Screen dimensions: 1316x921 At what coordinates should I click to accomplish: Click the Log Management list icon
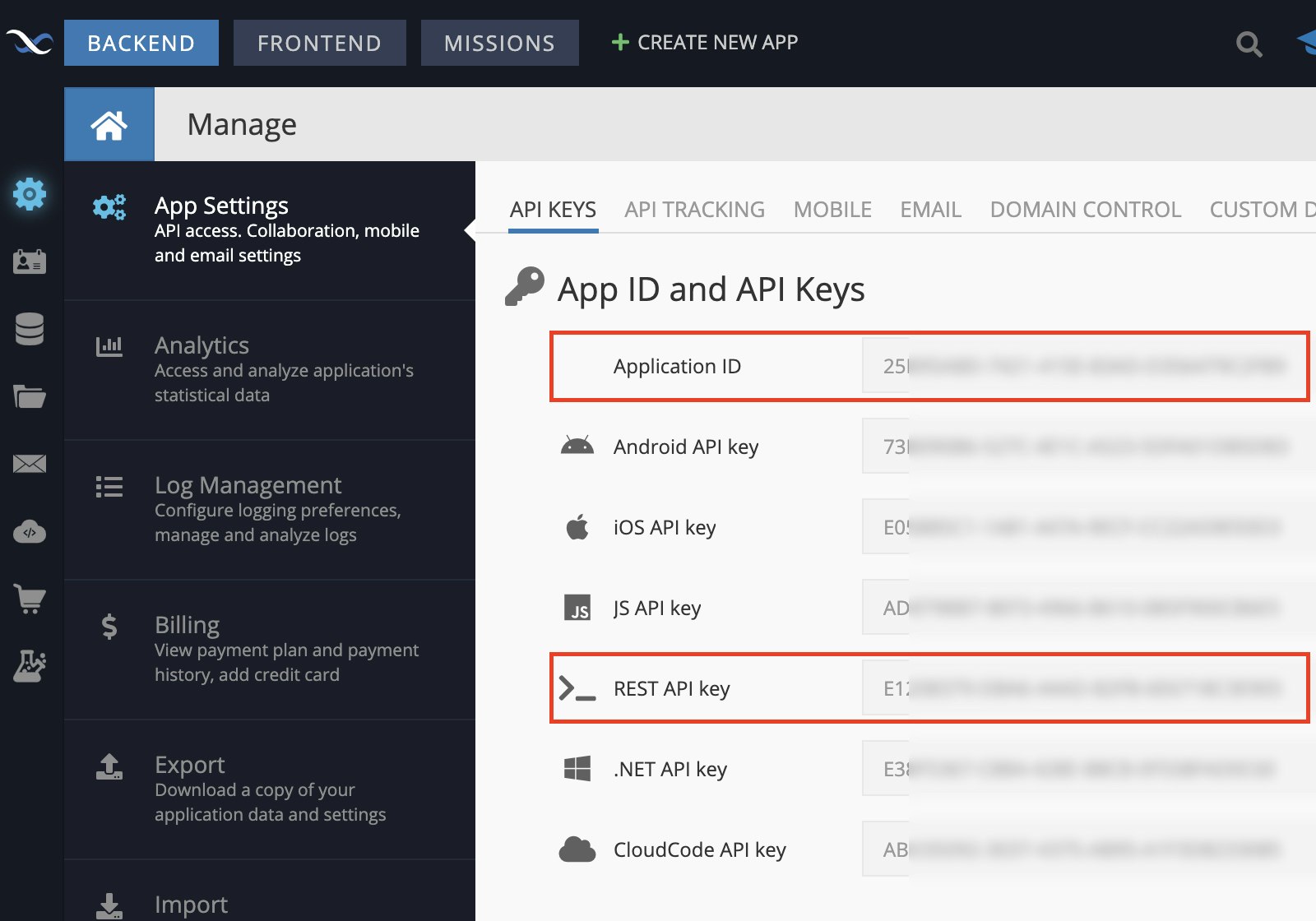click(x=109, y=487)
